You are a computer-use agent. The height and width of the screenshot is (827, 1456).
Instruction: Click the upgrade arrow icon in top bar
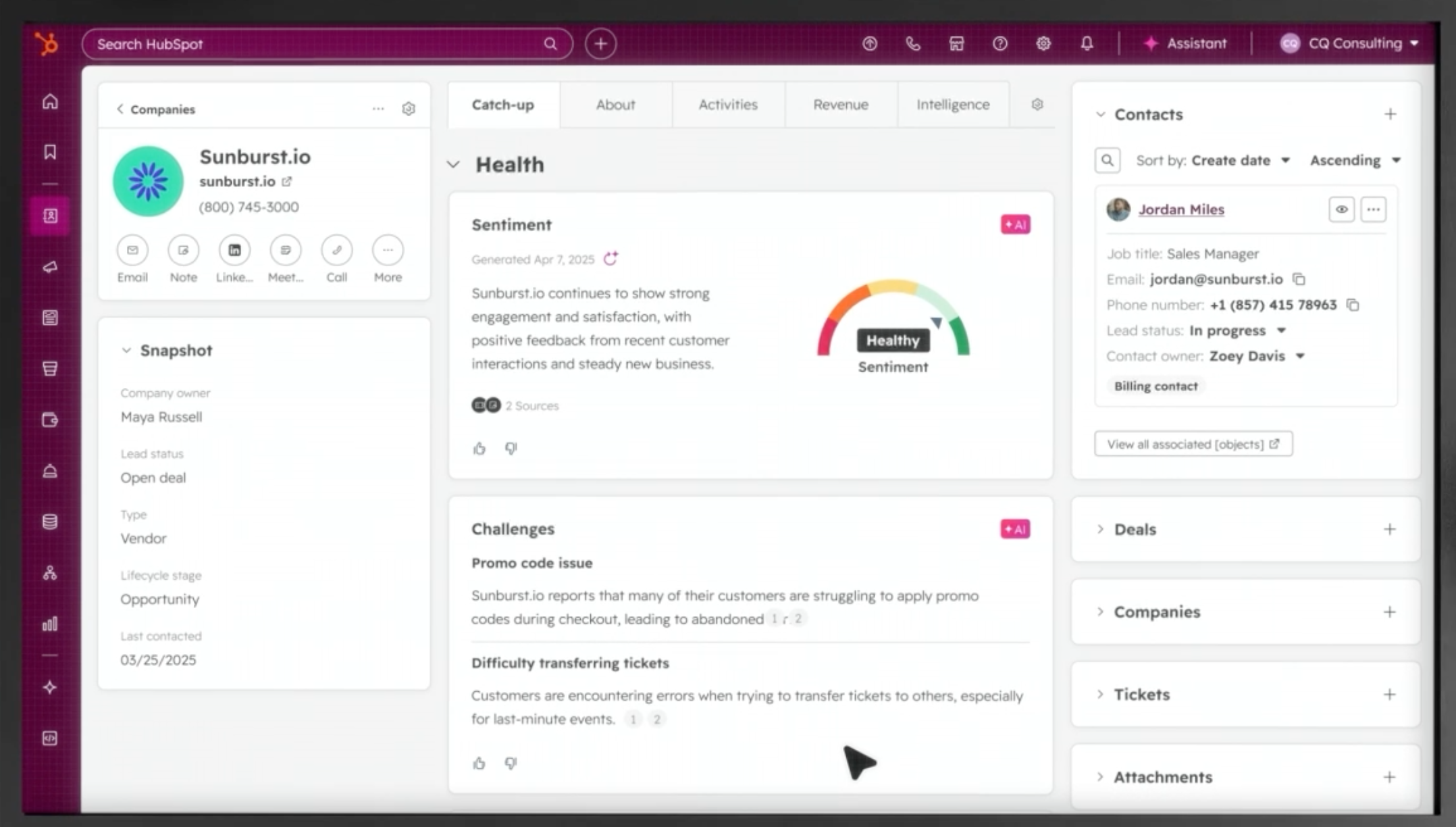870,44
